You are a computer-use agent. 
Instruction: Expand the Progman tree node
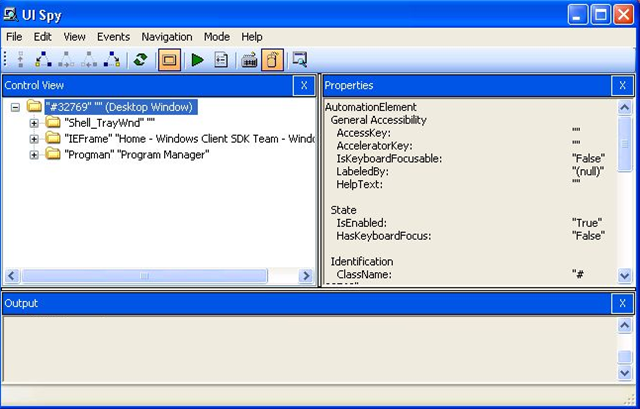(x=34, y=155)
